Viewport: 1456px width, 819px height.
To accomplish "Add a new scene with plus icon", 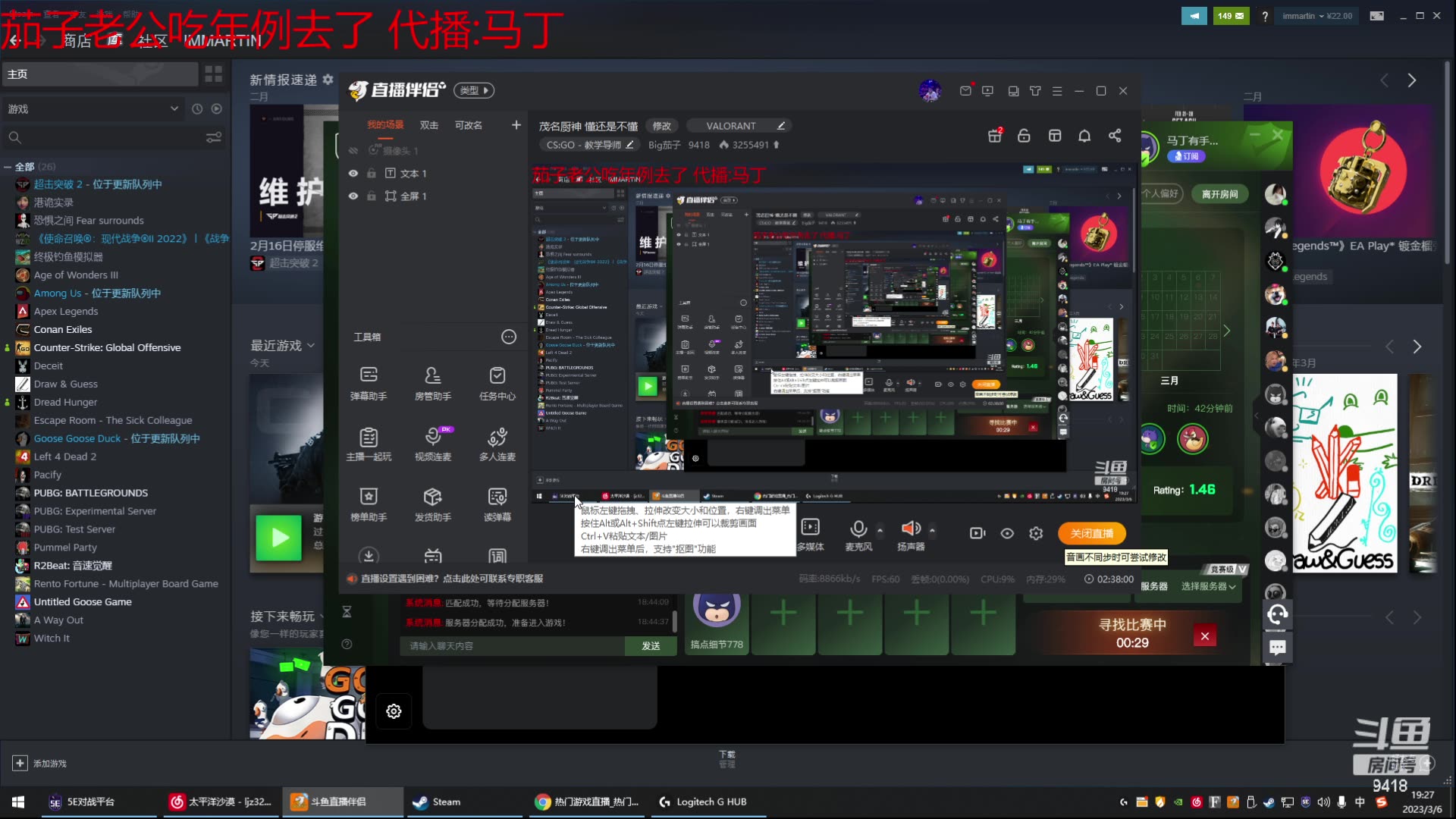I will (516, 125).
